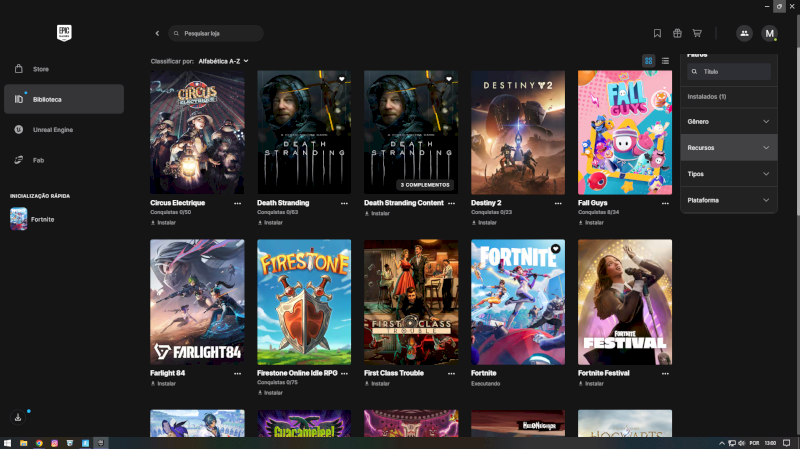
Task: Open the M profile avatar
Action: 769,33
